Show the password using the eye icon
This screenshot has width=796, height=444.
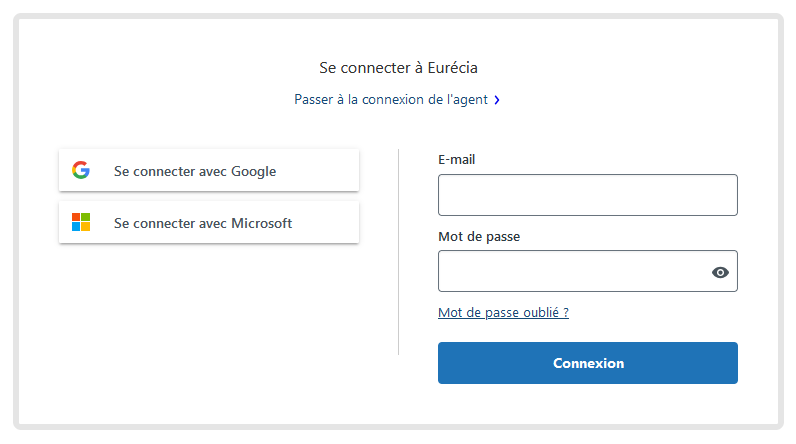click(x=720, y=272)
